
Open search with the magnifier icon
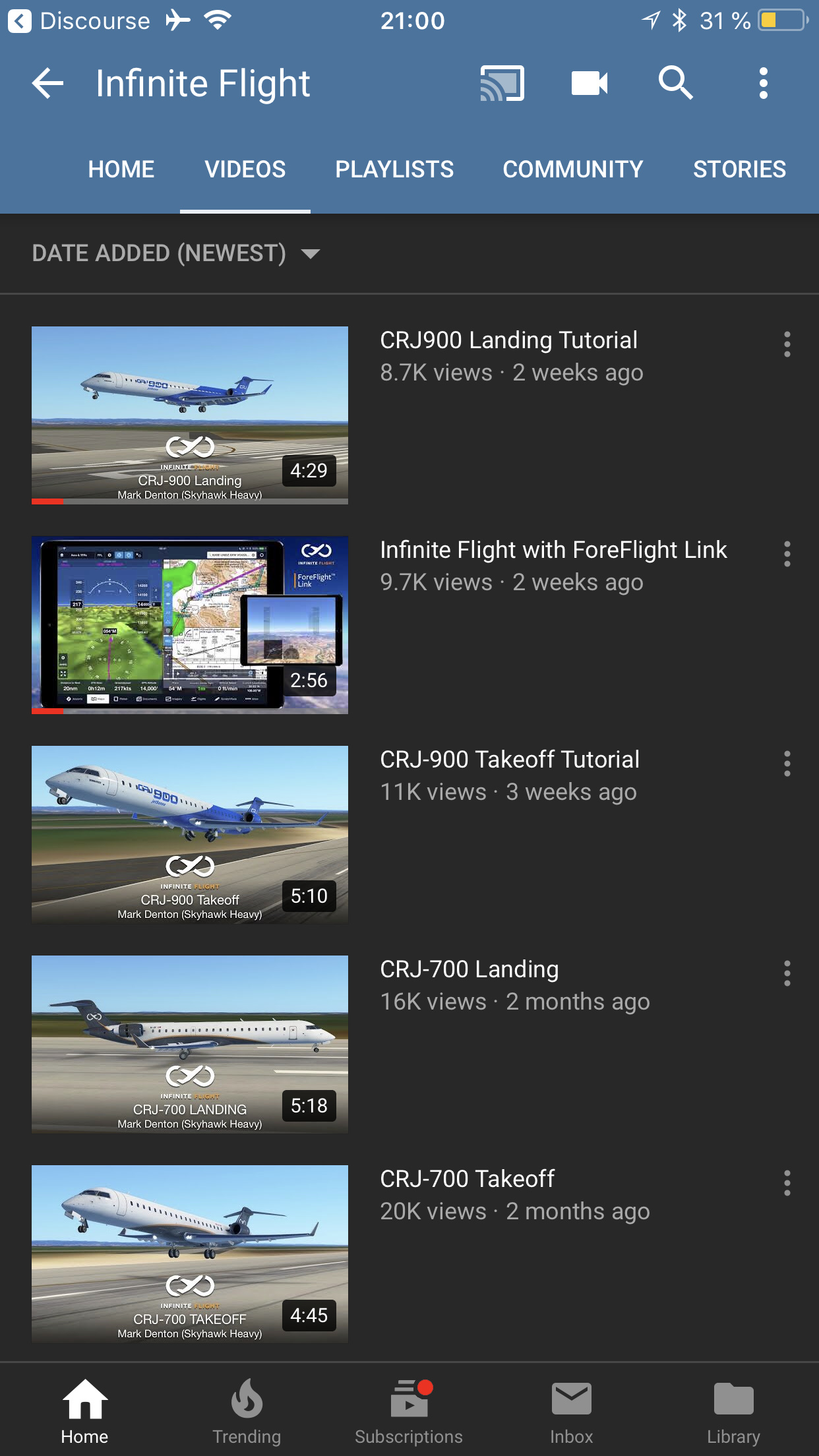click(675, 83)
